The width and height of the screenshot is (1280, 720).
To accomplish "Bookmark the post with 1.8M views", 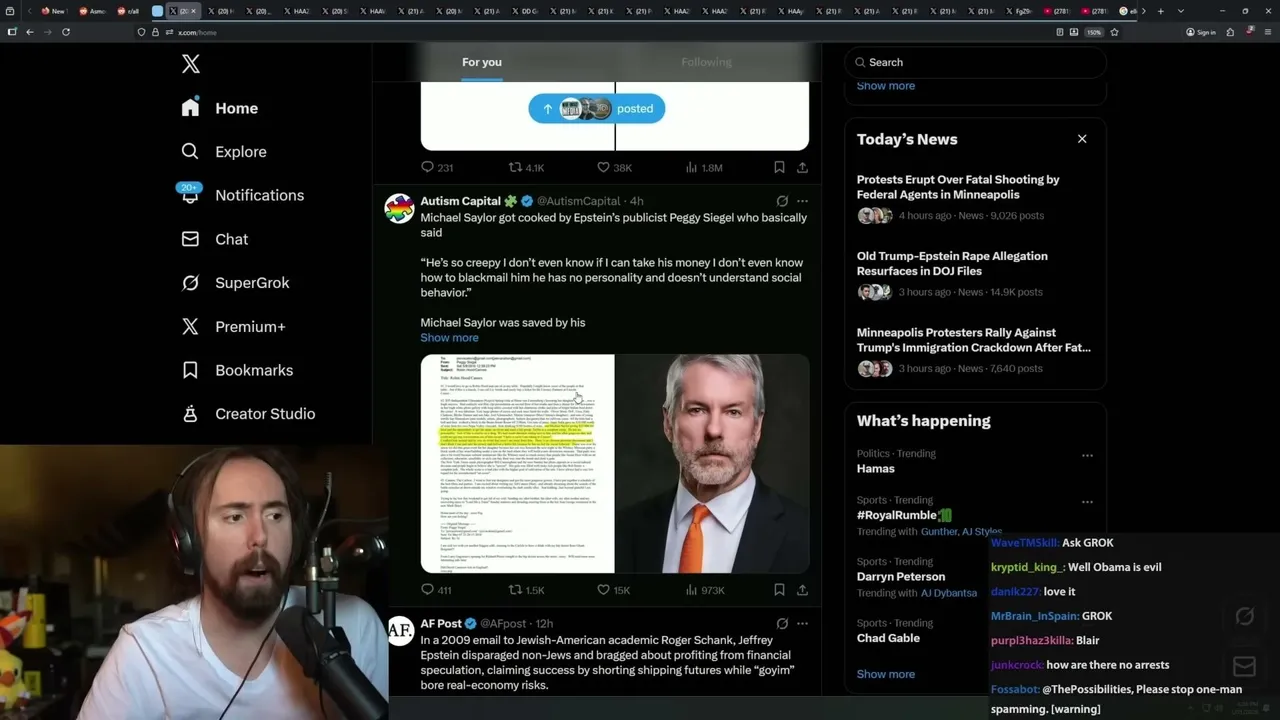I will pos(779,168).
